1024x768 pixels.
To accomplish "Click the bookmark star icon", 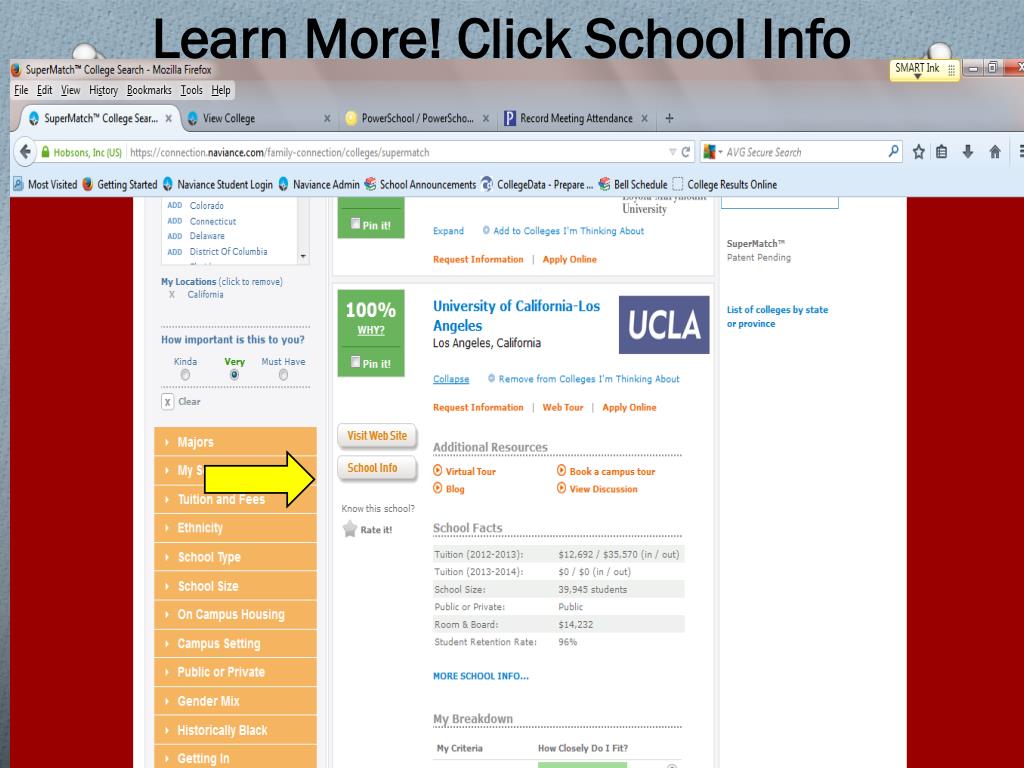I will (x=918, y=152).
